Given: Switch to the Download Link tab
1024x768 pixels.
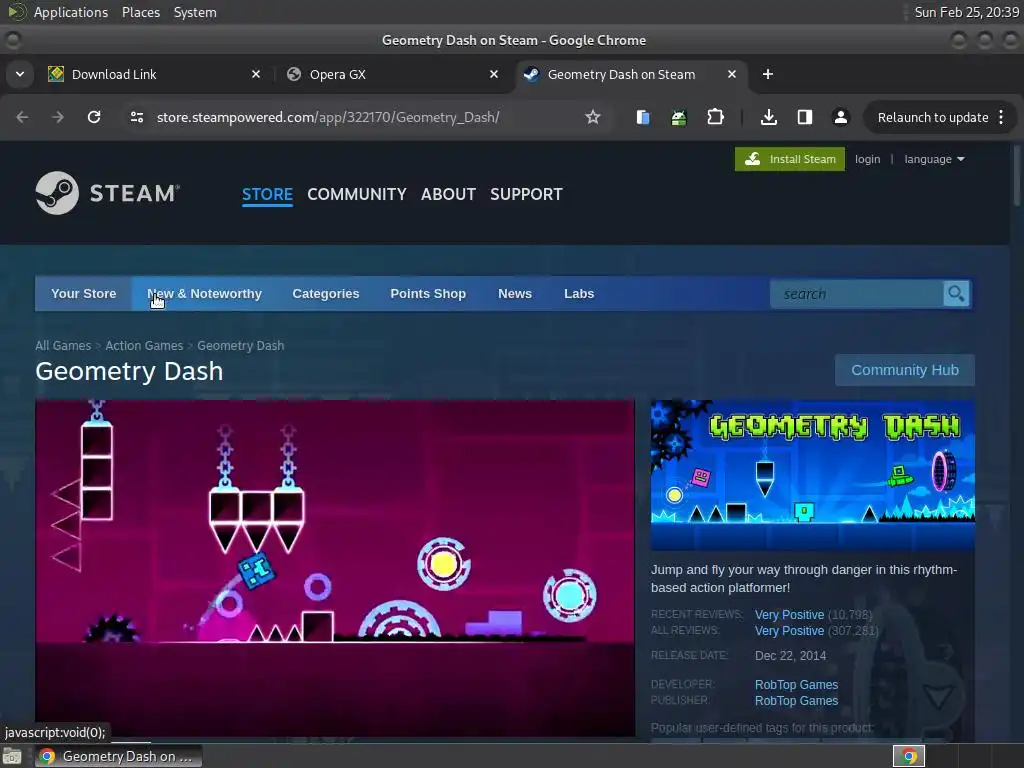Looking at the screenshot, I should pyautogui.click(x=153, y=74).
